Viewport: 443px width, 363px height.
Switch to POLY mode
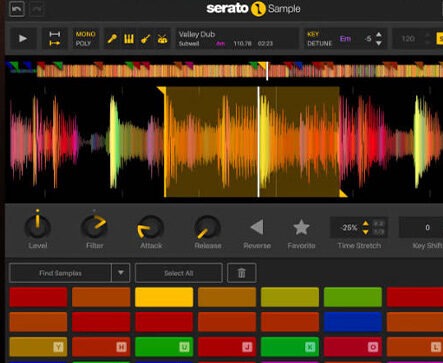point(83,43)
